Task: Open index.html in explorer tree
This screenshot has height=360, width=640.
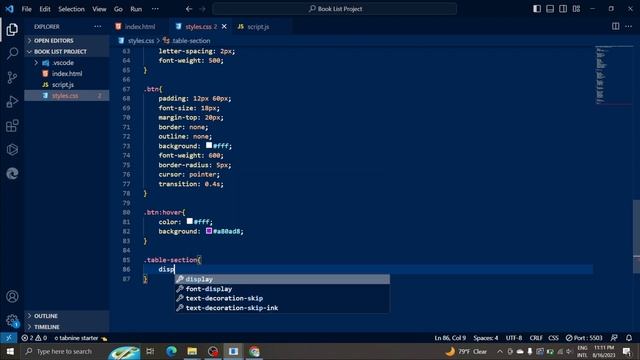Action: (x=67, y=73)
